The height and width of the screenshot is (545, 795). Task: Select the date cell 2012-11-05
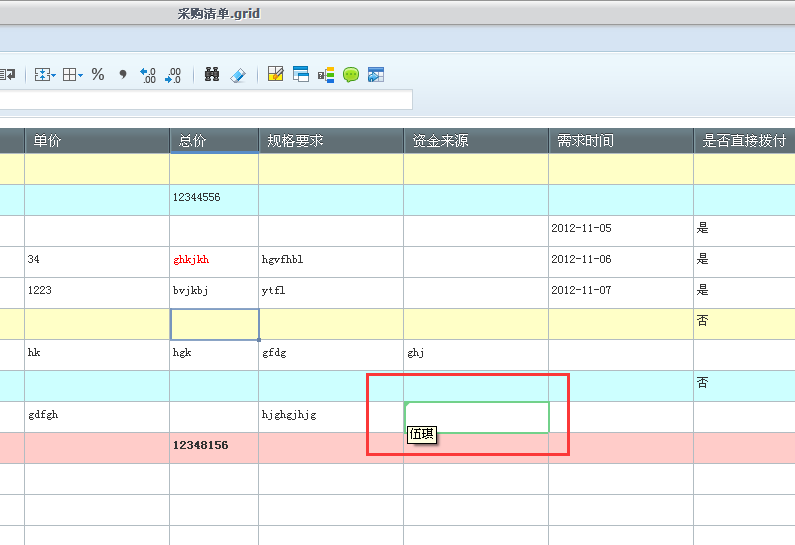[x=621, y=231]
